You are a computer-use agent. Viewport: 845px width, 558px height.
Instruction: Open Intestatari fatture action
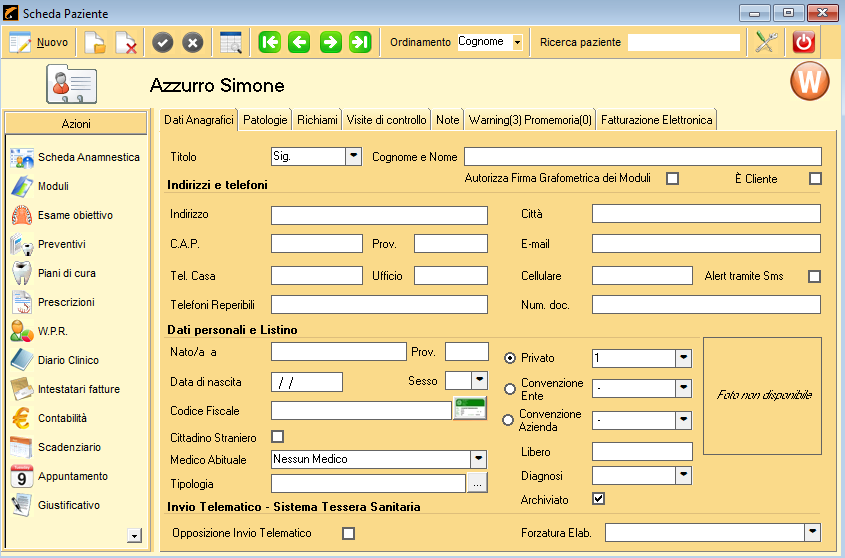(65, 389)
